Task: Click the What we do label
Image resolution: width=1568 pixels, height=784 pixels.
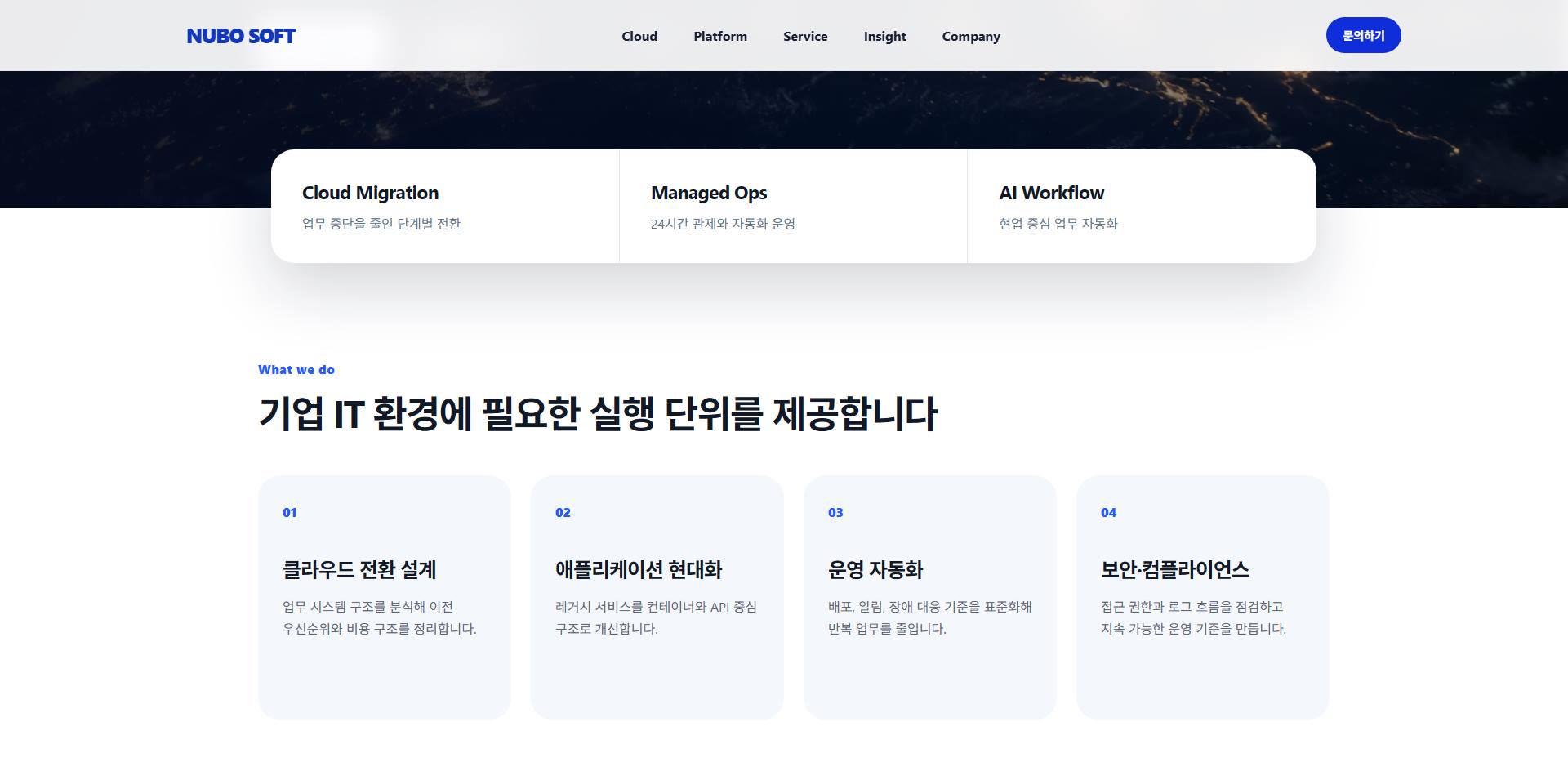Action: tap(296, 369)
